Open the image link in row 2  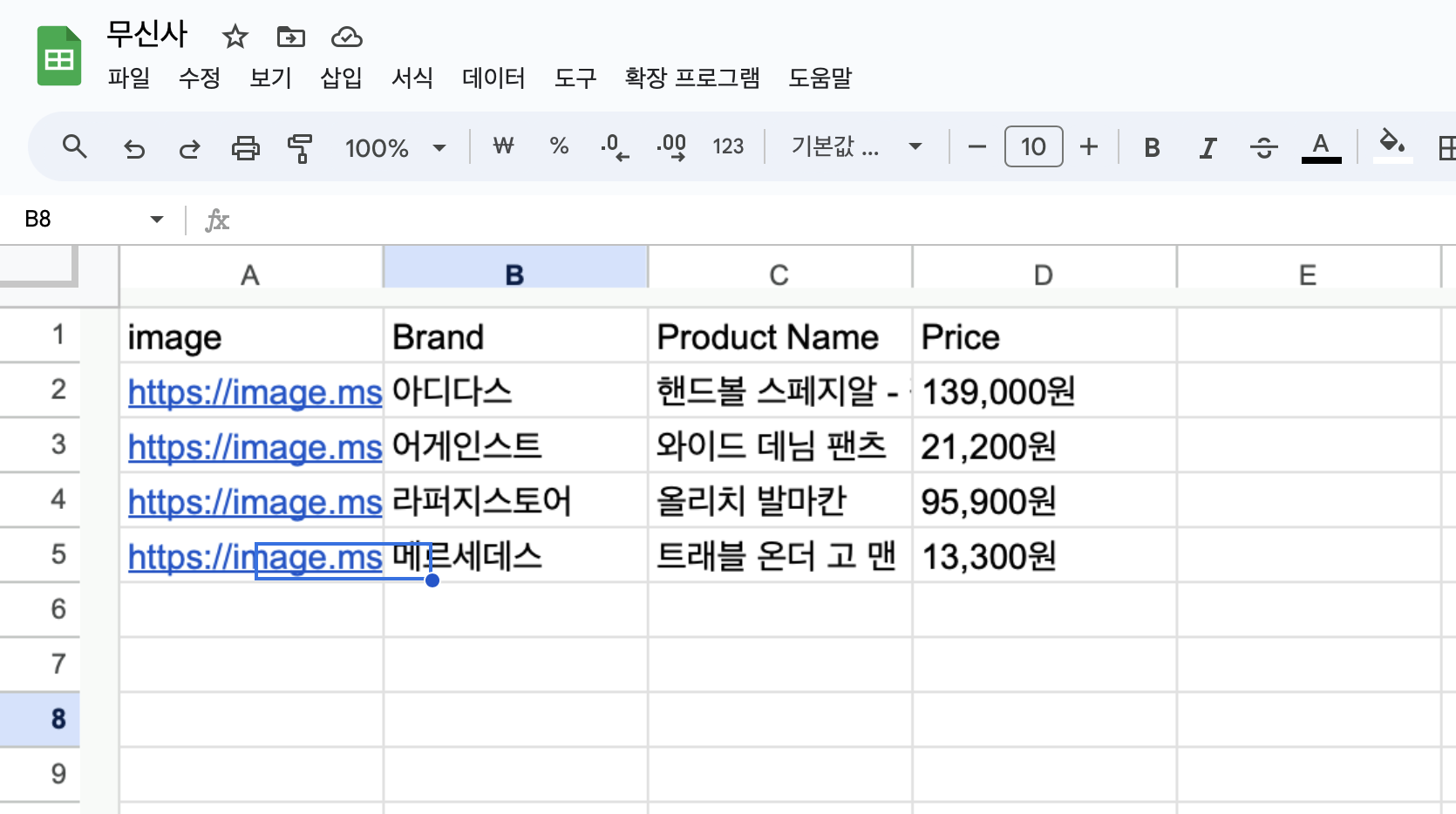pyautogui.click(x=255, y=392)
